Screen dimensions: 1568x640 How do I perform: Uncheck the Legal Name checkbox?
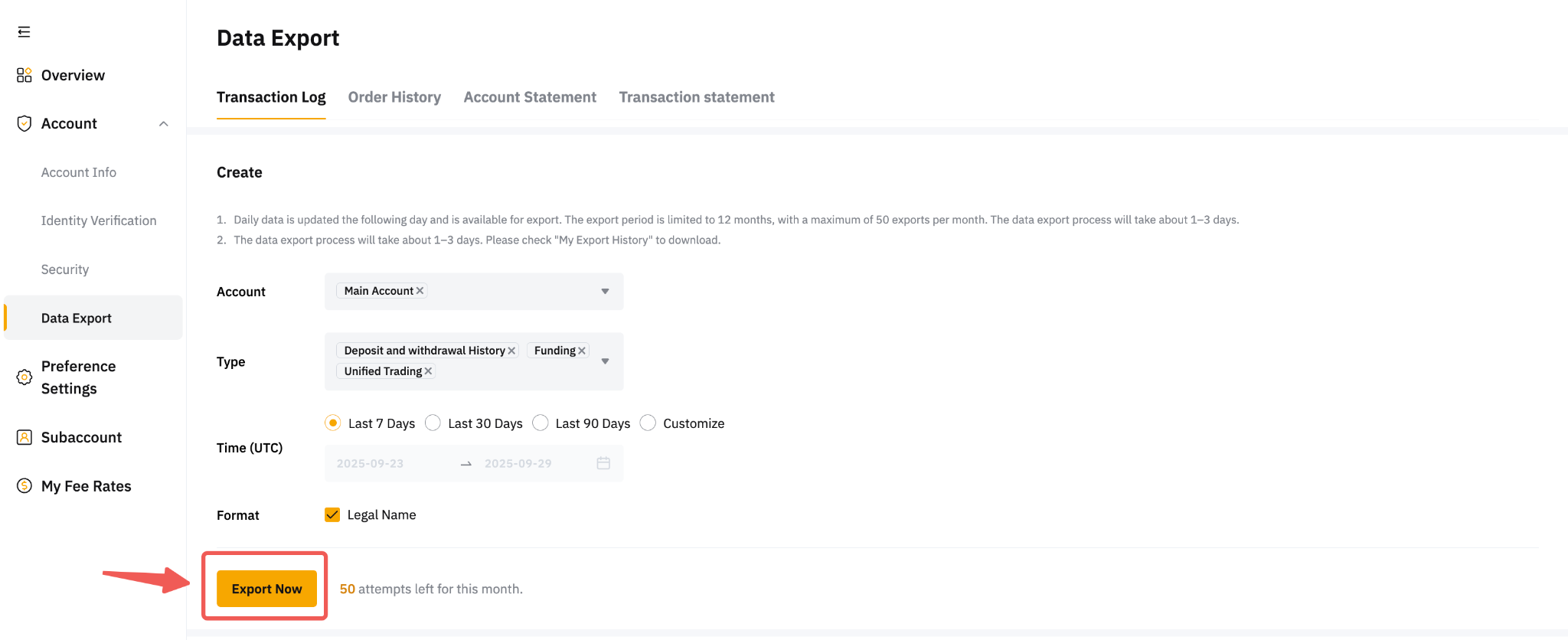(x=332, y=515)
